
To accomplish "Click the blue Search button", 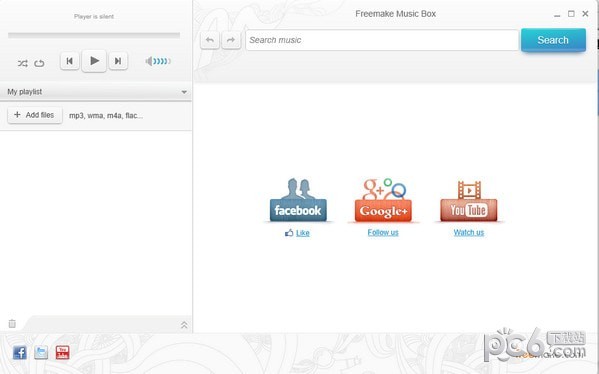I will point(553,40).
